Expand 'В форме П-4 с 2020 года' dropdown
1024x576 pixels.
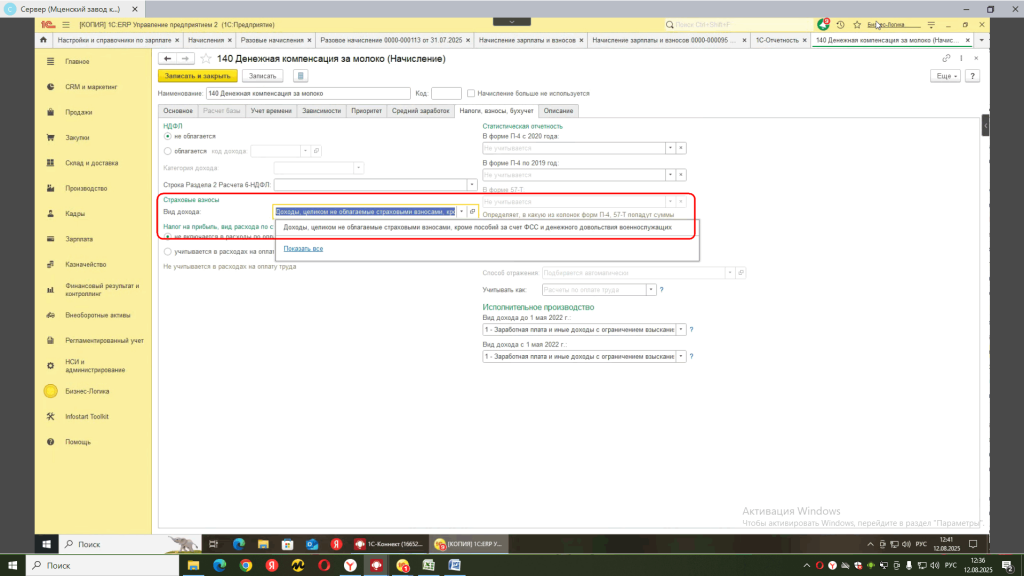point(670,148)
